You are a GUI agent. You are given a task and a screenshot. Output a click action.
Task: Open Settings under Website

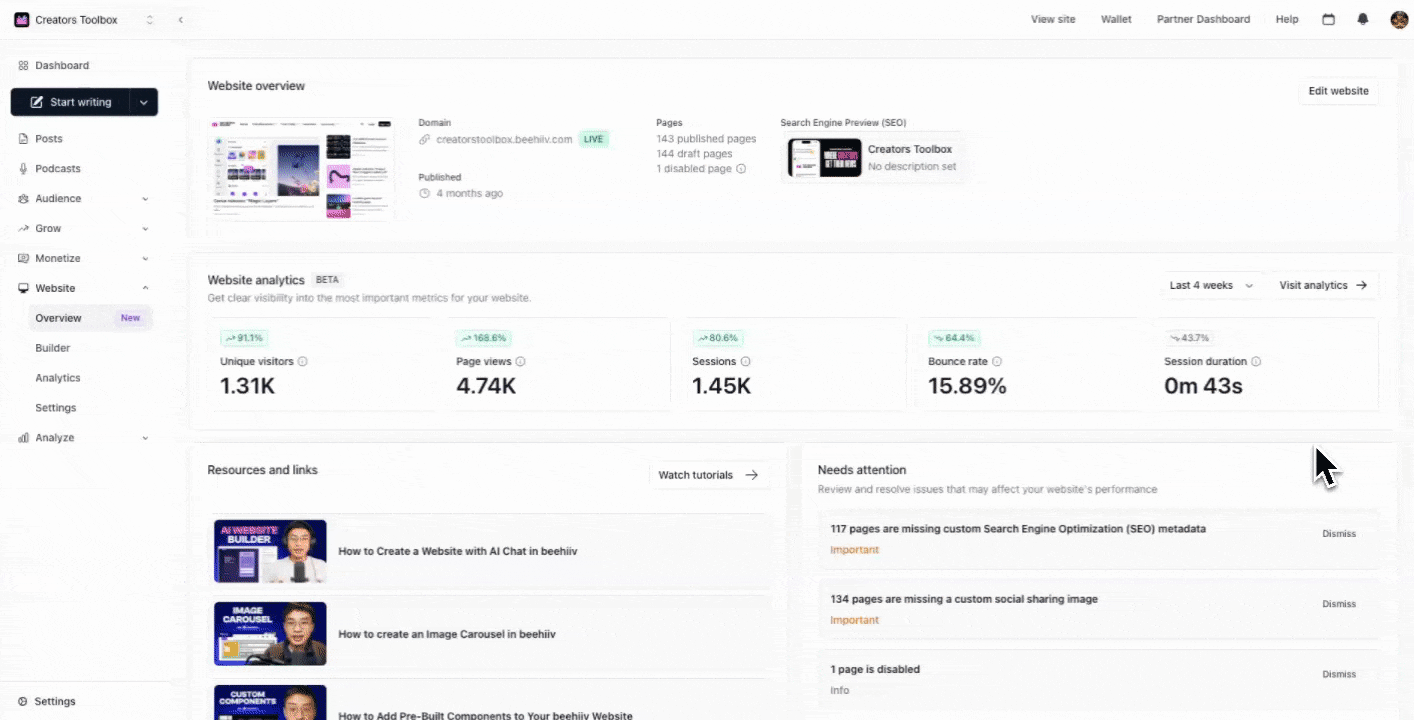coord(56,408)
